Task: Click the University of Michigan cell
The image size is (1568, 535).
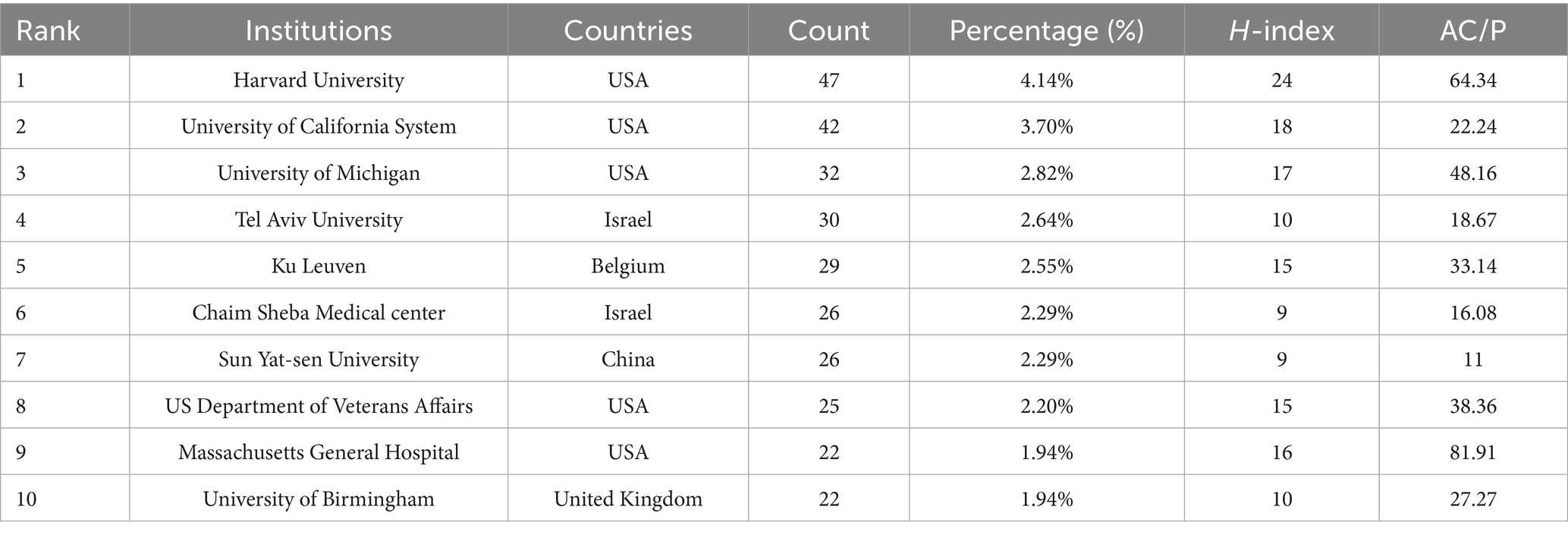Action: pyautogui.click(x=319, y=173)
